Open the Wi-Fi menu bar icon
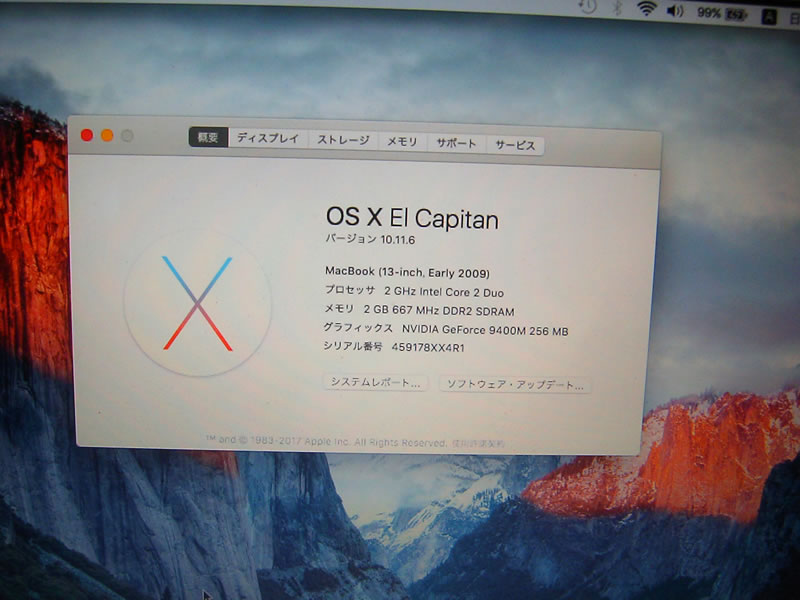 pos(646,9)
